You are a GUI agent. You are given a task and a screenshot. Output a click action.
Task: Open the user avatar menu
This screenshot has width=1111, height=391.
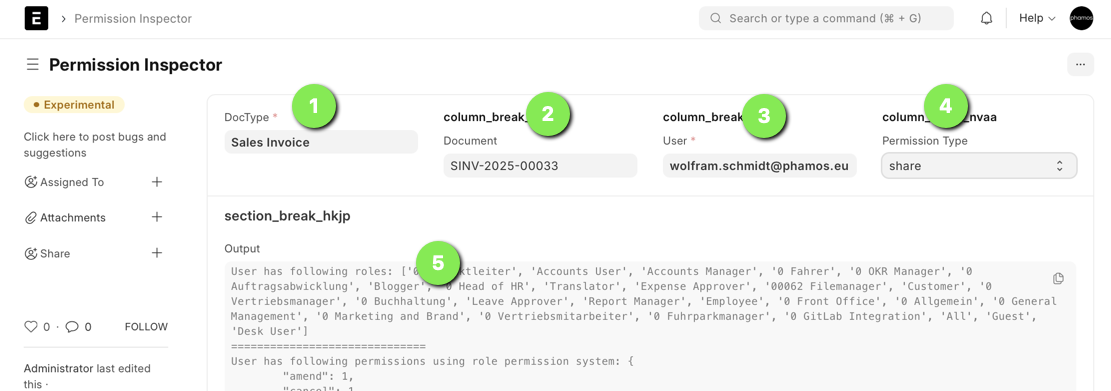click(x=1081, y=18)
